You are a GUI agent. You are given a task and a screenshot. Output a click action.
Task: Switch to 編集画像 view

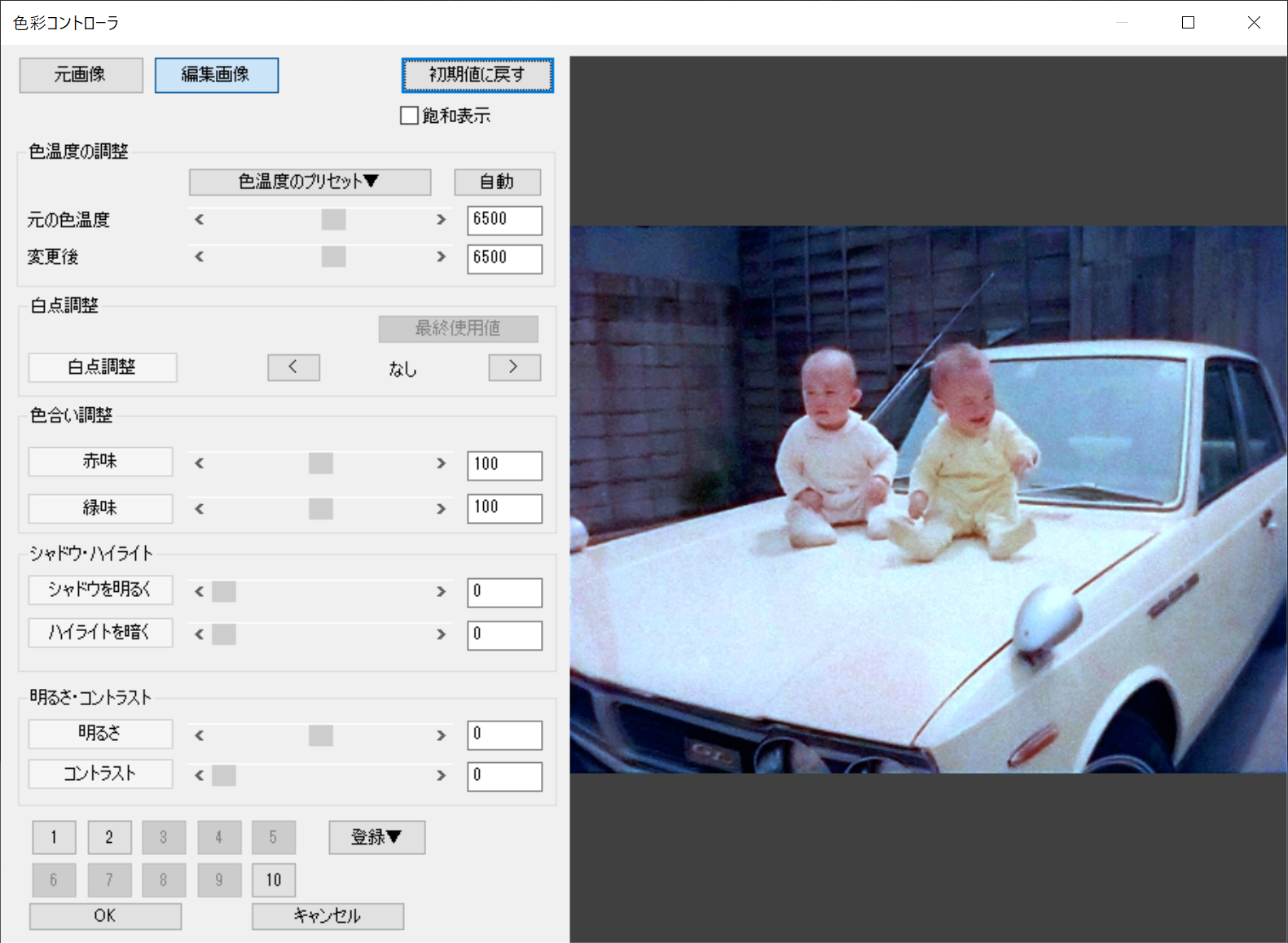point(216,75)
